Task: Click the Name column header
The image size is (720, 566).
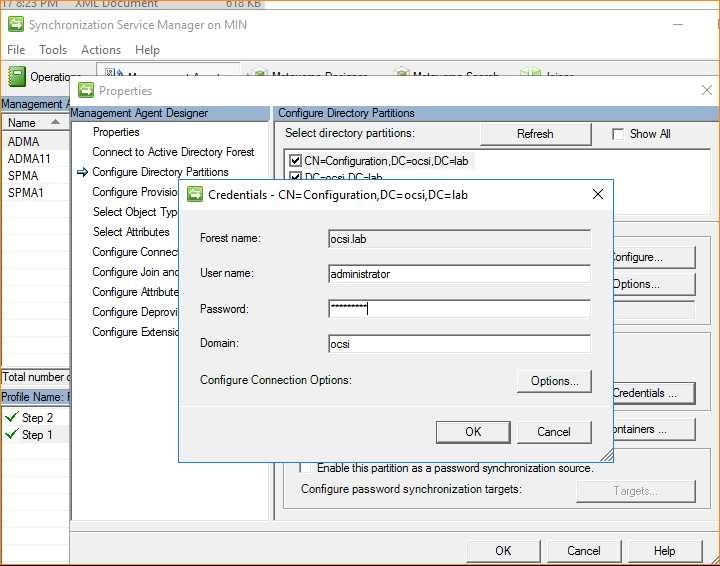Action: click(35, 123)
